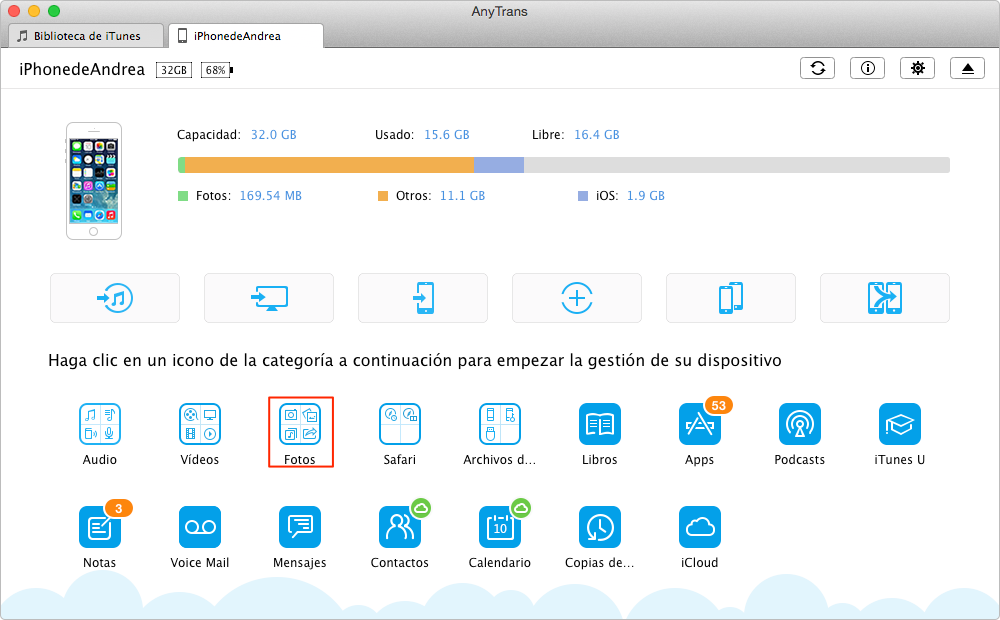Image resolution: width=1000 pixels, height=620 pixels.
Task: Click the blue iOS segment of storage bar
Action: pyautogui.click(x=499, y=165)
